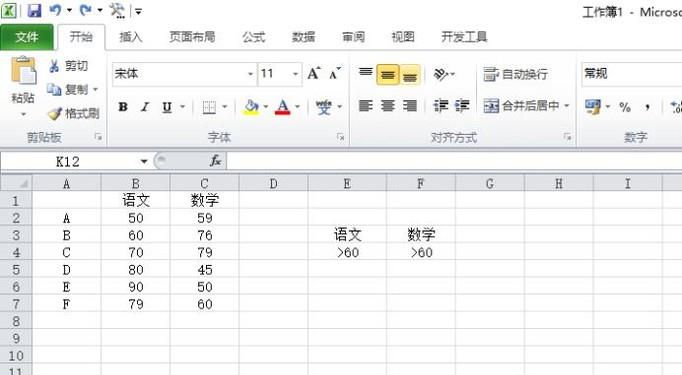682x375 pixels.
Task: Apply cell borders icon
Action: tap(209, 107)
